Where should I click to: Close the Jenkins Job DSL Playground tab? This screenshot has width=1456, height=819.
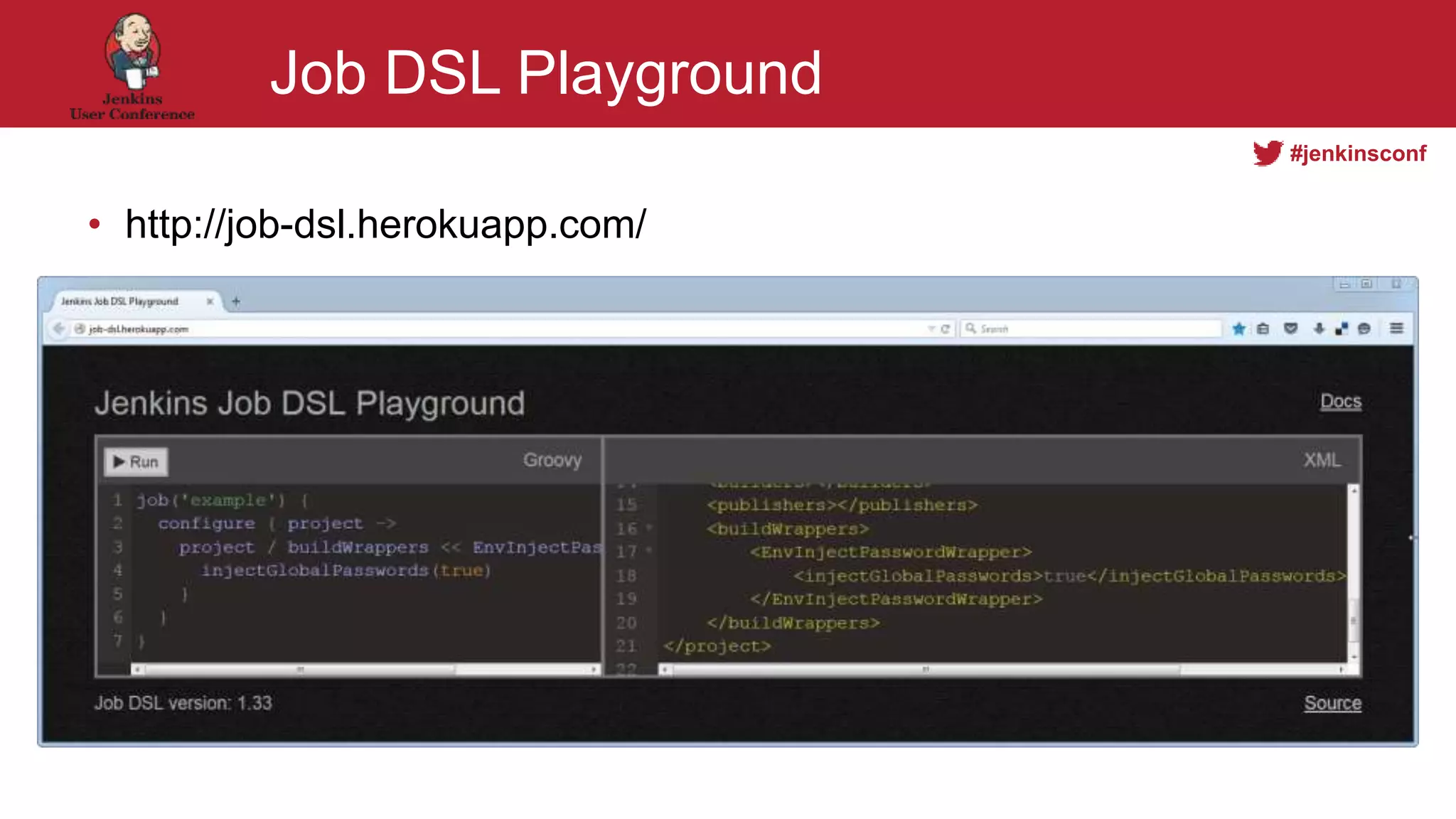coord(210,301)
